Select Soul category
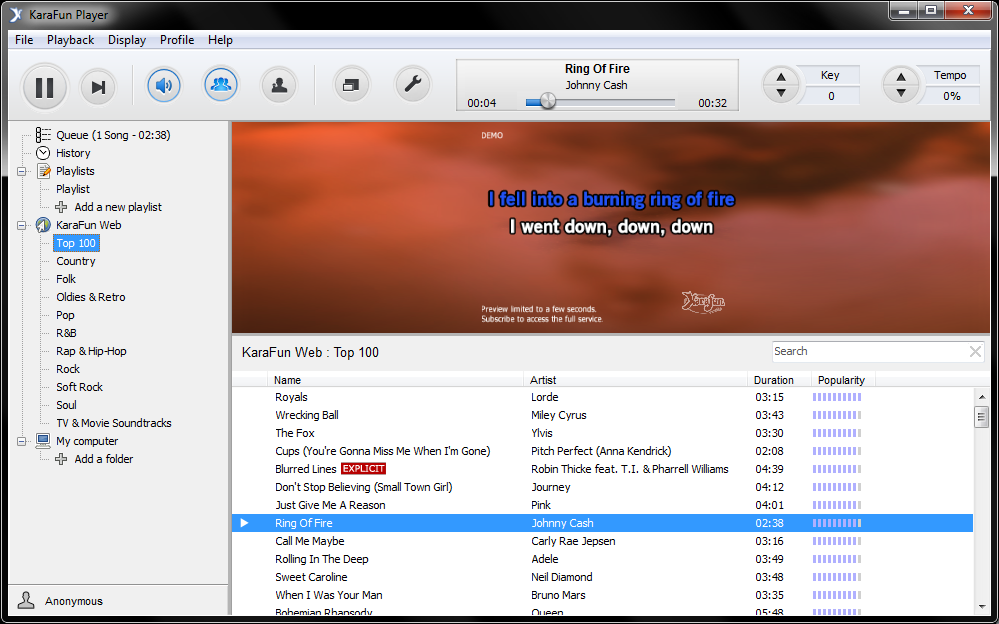 click(x=66, y=405)
